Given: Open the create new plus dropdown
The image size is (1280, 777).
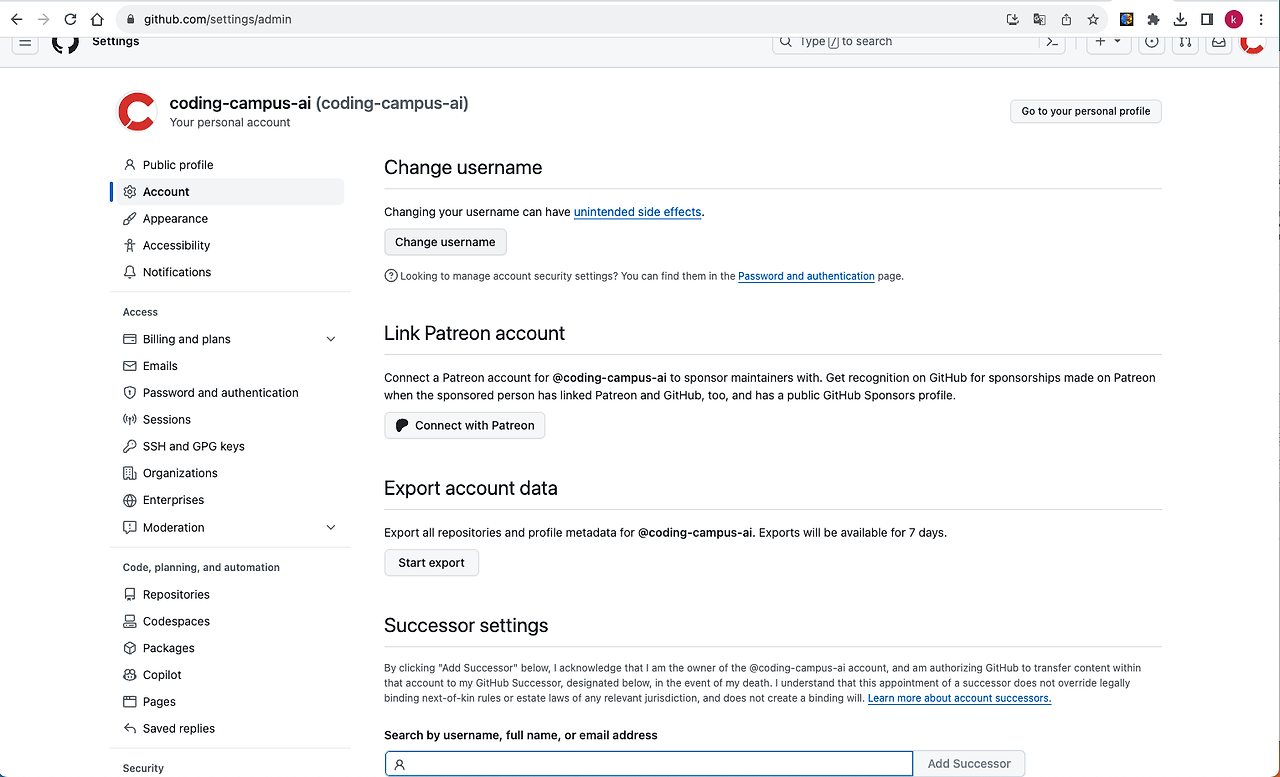Looking at the screenshot, I should (1107, 43).
